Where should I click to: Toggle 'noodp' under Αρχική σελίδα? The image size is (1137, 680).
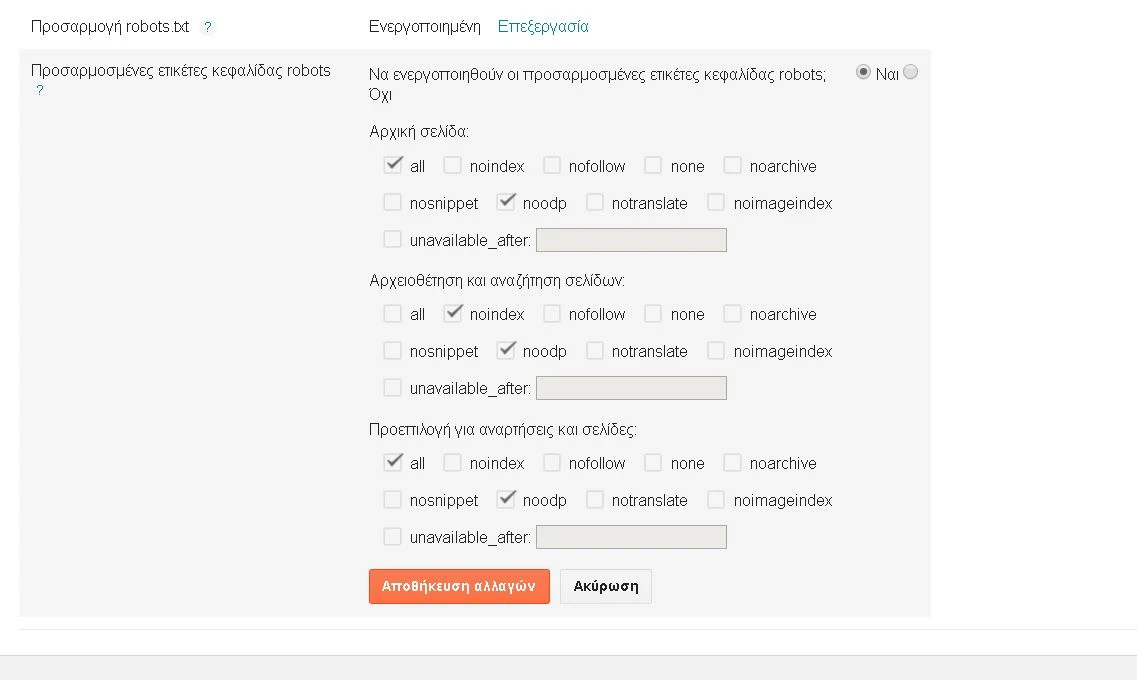coord(506,202)
